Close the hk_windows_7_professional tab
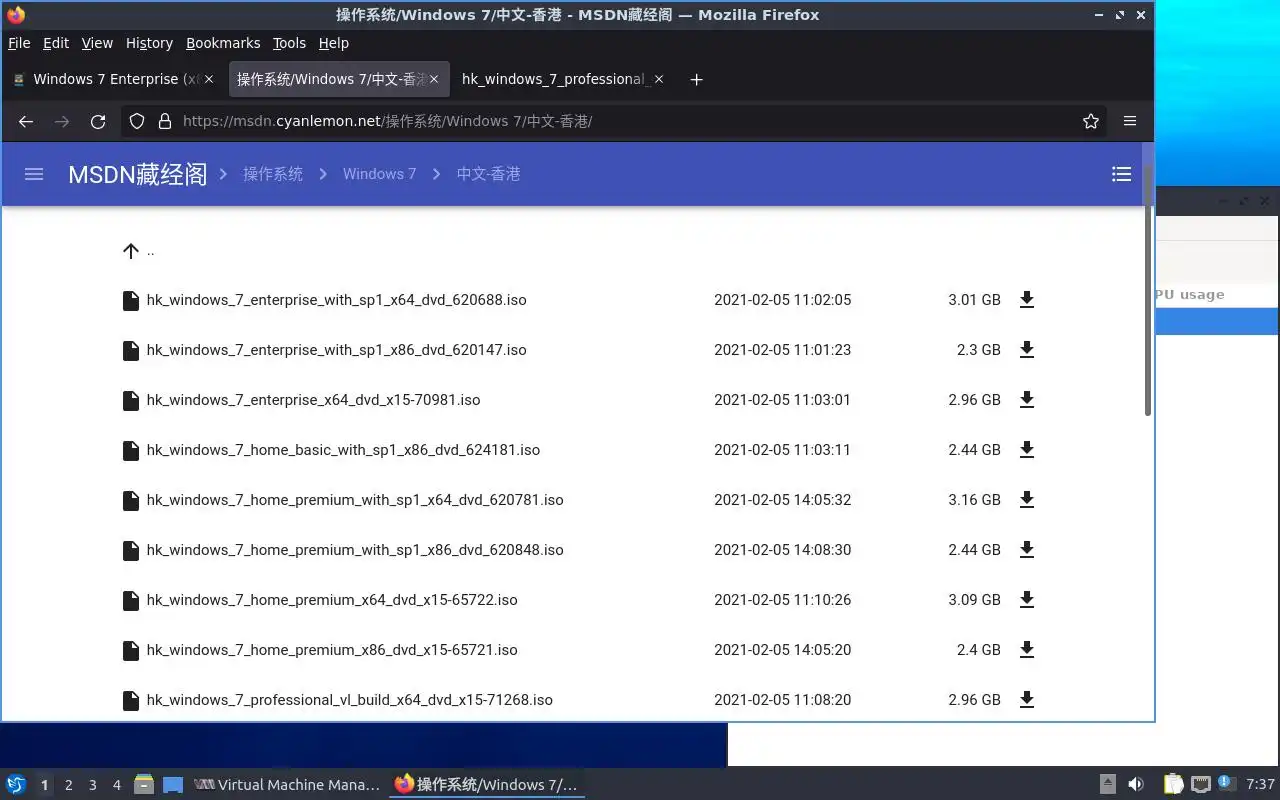 (658, 79)
